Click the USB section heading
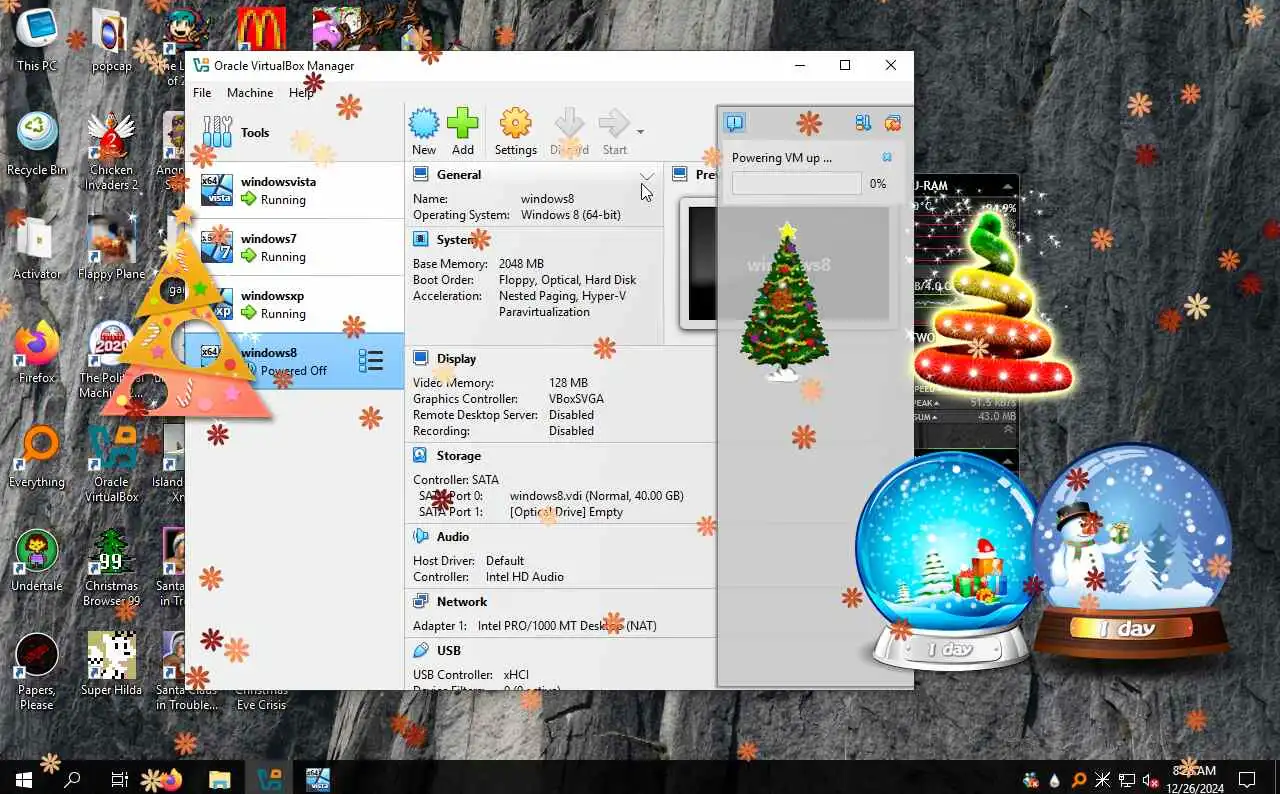Viewport: 1280px width, 794px height. click(x=449, y=650)
